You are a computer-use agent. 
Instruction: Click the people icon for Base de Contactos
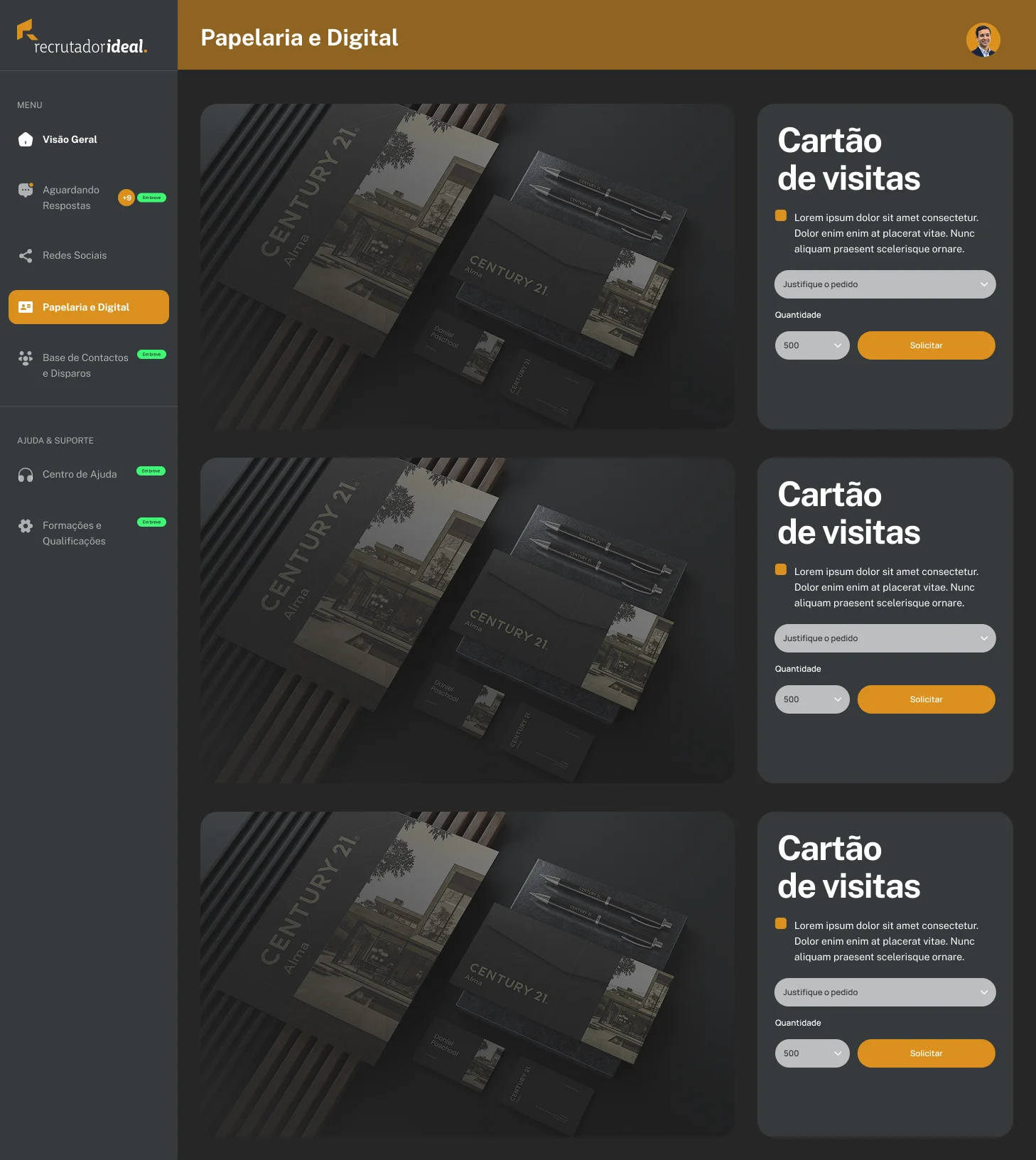(x=26, y=358)
